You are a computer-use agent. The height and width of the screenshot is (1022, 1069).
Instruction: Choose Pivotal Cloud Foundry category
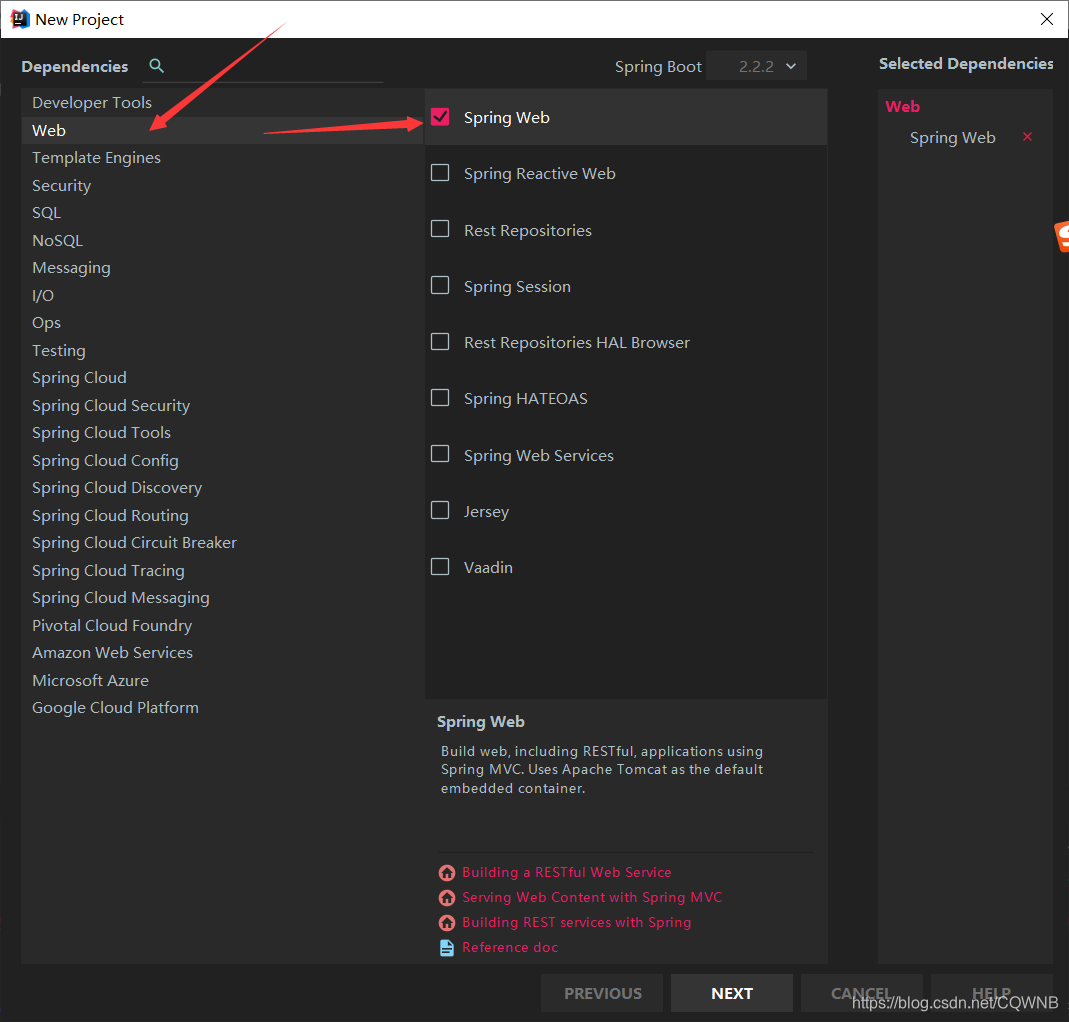[x=222, y=626]
